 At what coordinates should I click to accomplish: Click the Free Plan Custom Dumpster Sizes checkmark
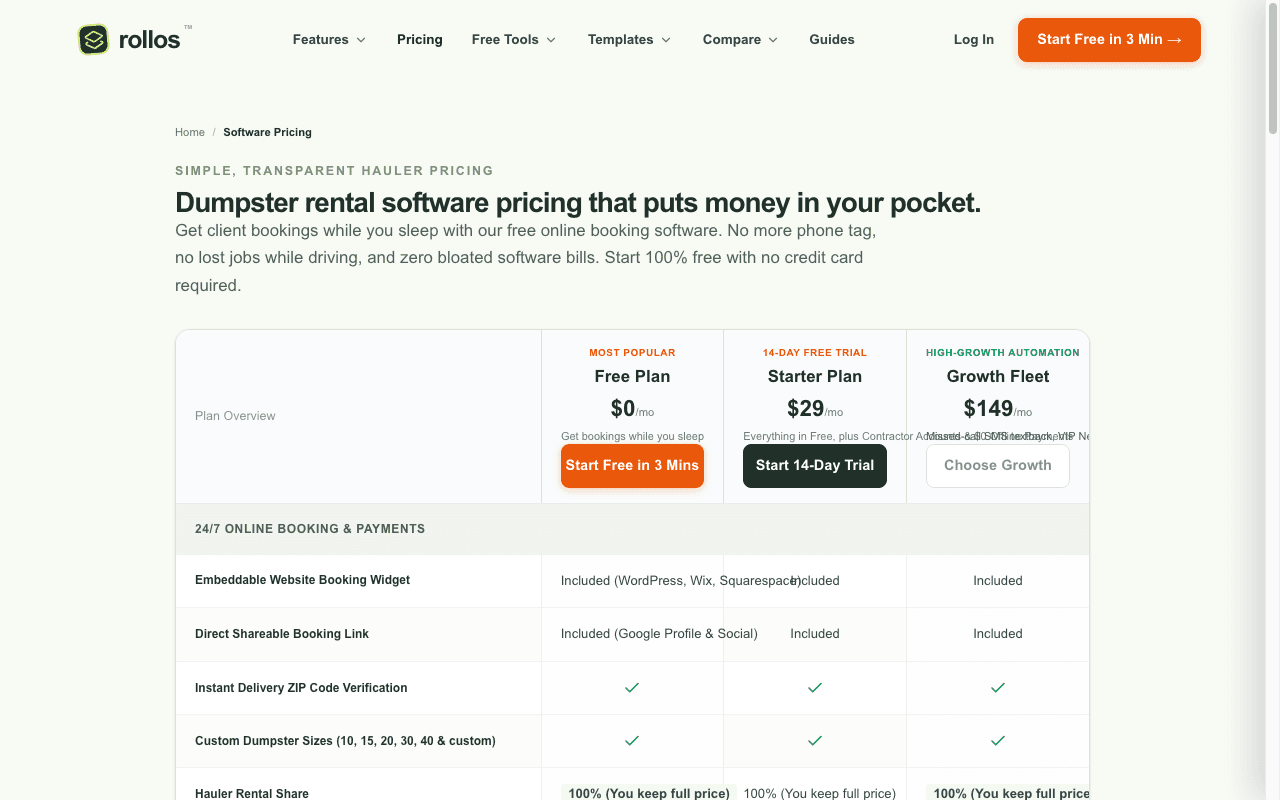pos(632,741)
